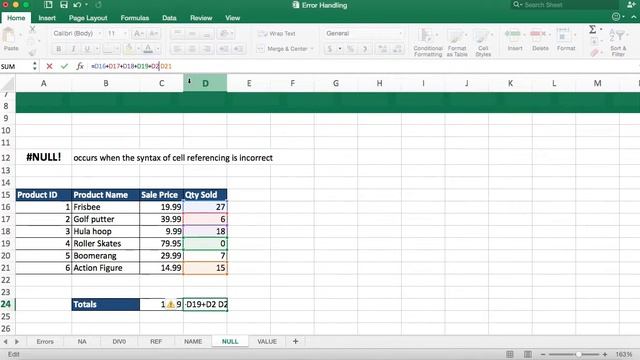
Task: Click the Cut scissors icon
Action: [33, 29]
